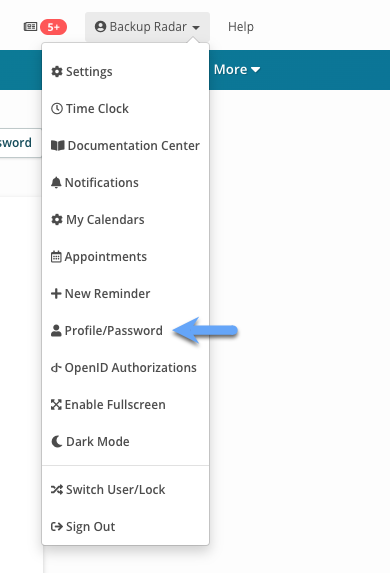Click the caret arrow beside Backup Radar

point(196,27)
